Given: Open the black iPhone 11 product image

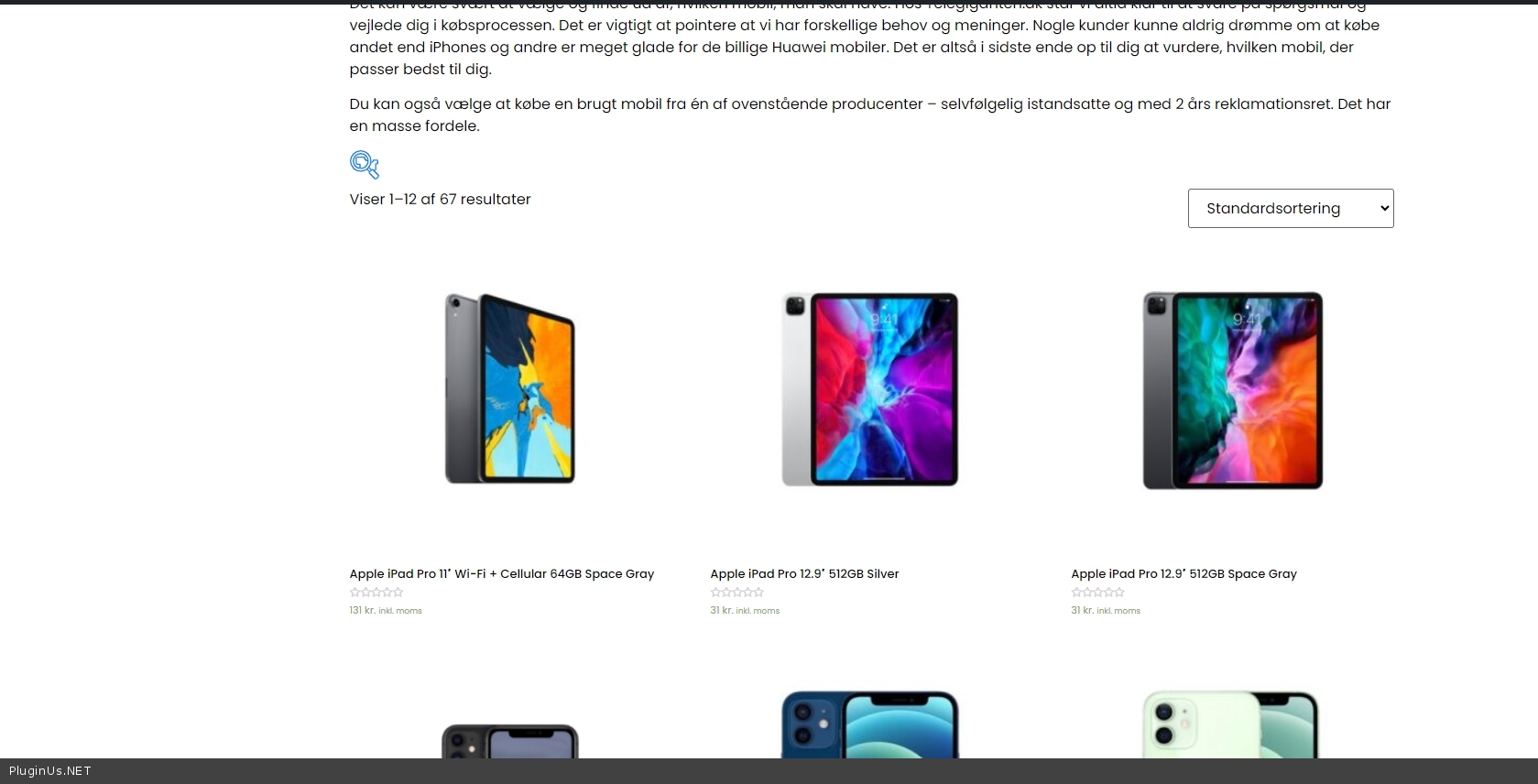Looking at the screenshot, I should [x=509, y=741].
